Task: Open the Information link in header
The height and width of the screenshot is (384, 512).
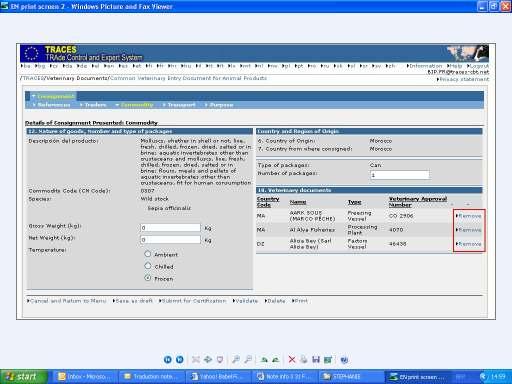Action: [424, 66]
